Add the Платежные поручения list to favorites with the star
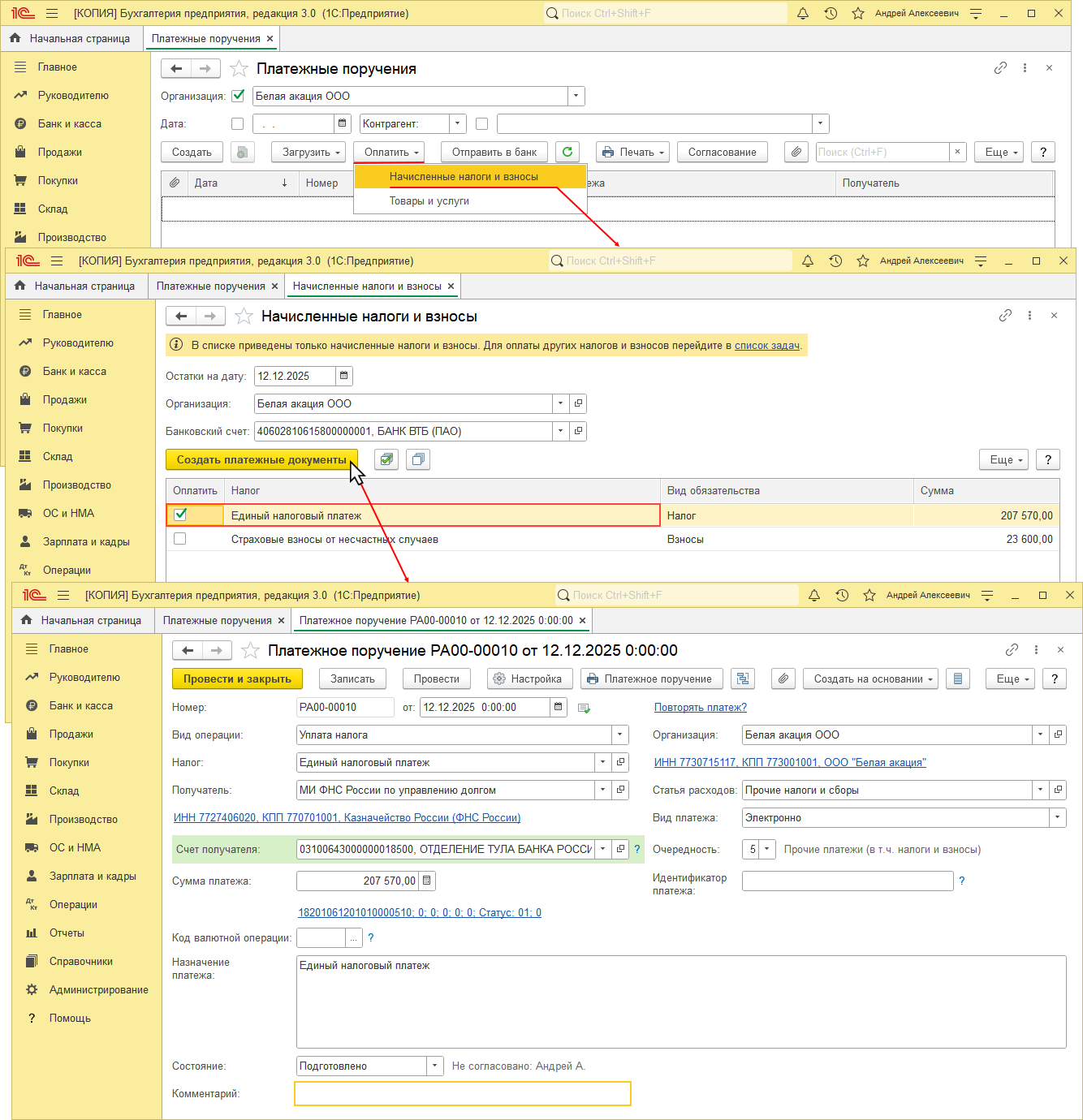Screen dimensions: 1083x1120 pos(239,69)
